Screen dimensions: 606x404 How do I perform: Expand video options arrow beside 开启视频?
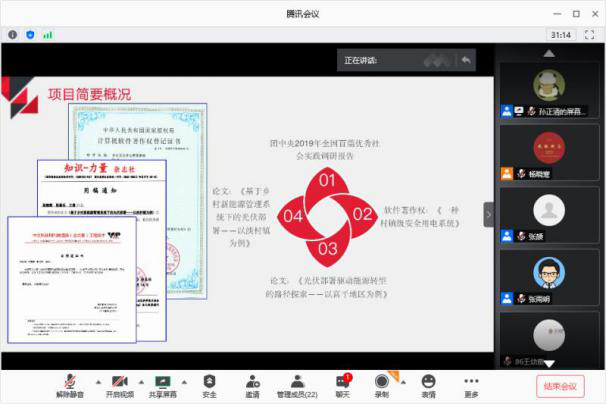click(x=140, y=382)
